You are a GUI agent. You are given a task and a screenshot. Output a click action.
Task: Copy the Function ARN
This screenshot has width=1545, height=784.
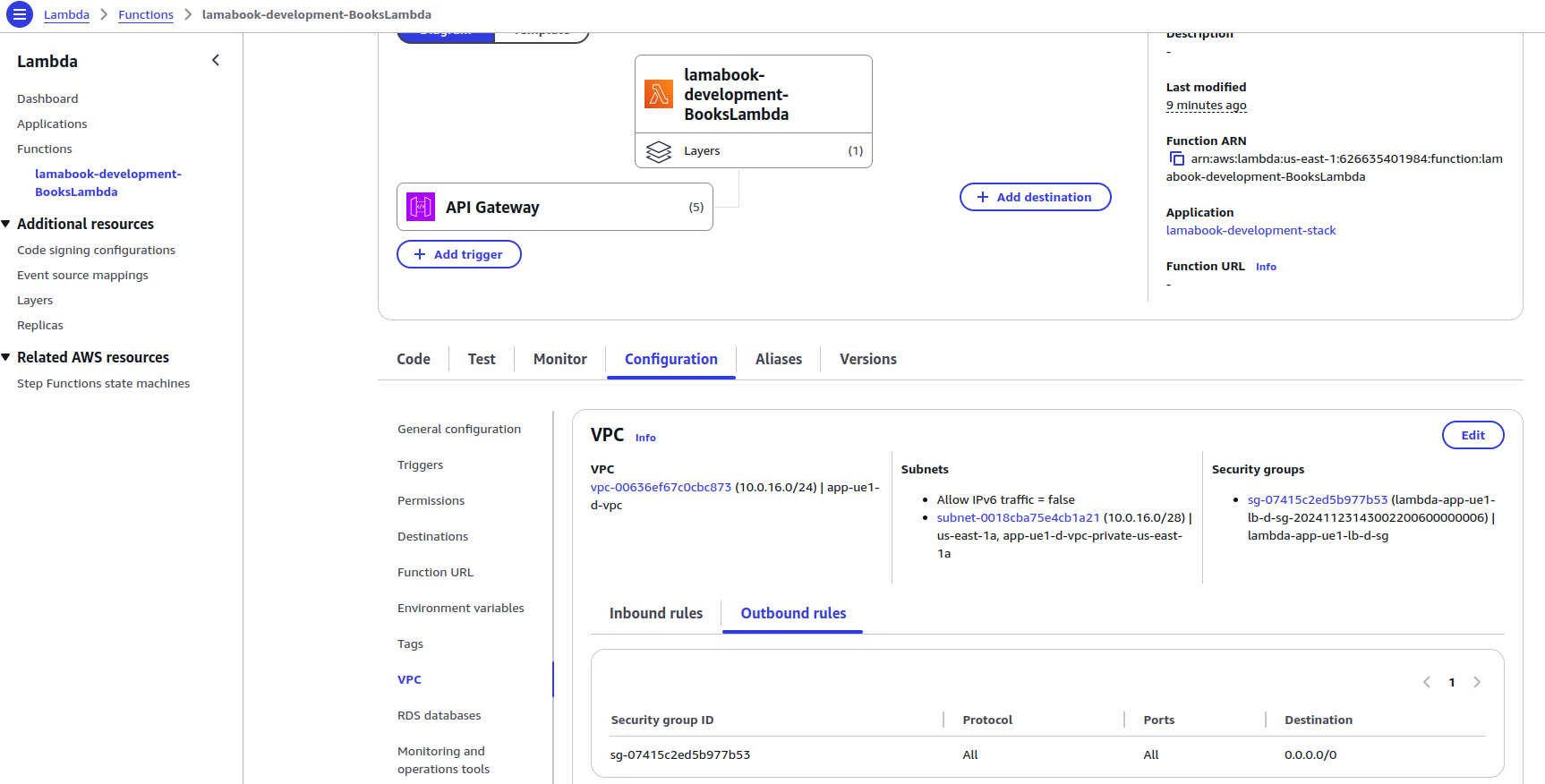1177,158
